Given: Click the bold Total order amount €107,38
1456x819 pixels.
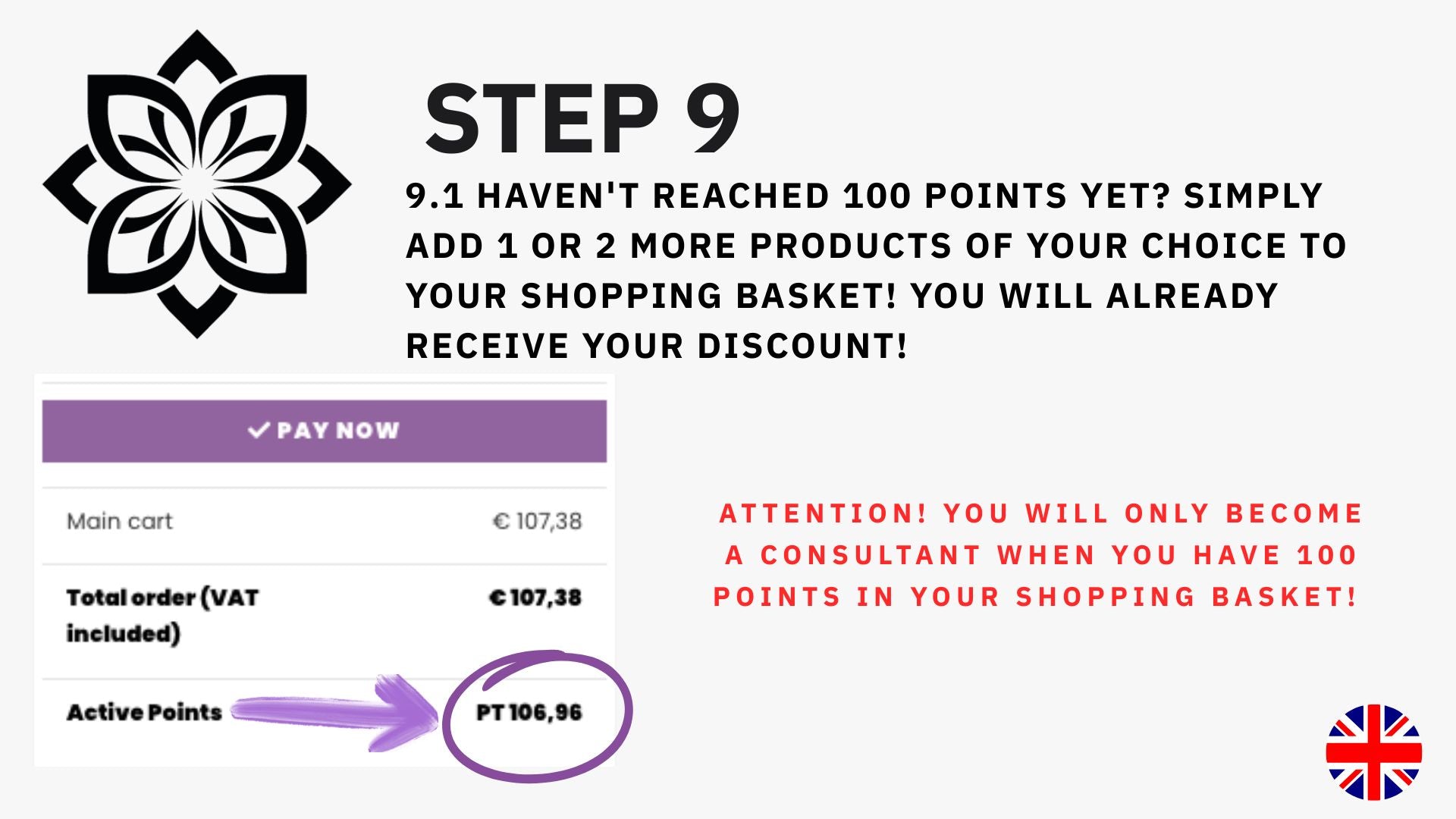Looking at the screenshot, I should 535,598.
